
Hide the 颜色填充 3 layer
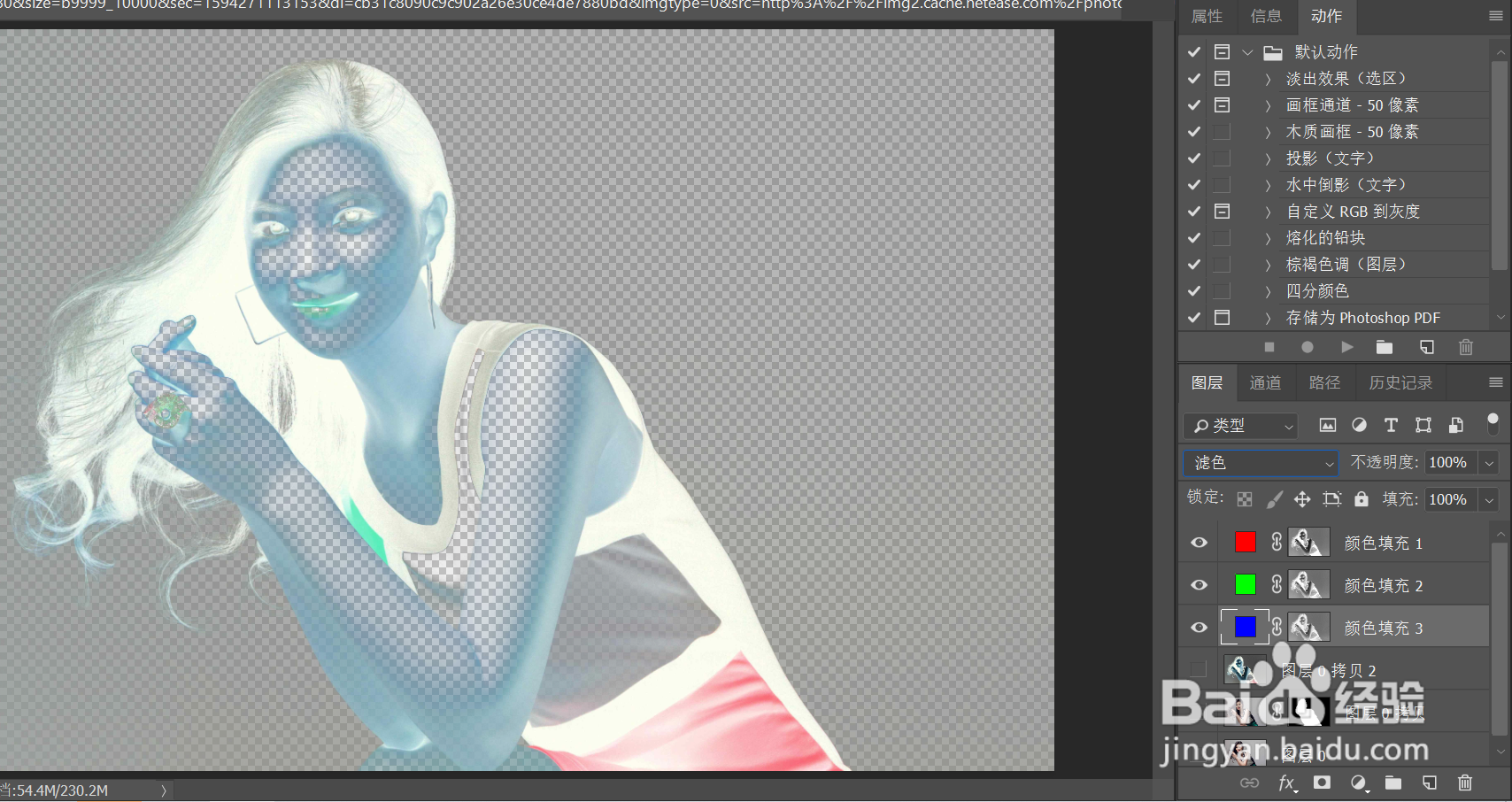click(1199, 628)
